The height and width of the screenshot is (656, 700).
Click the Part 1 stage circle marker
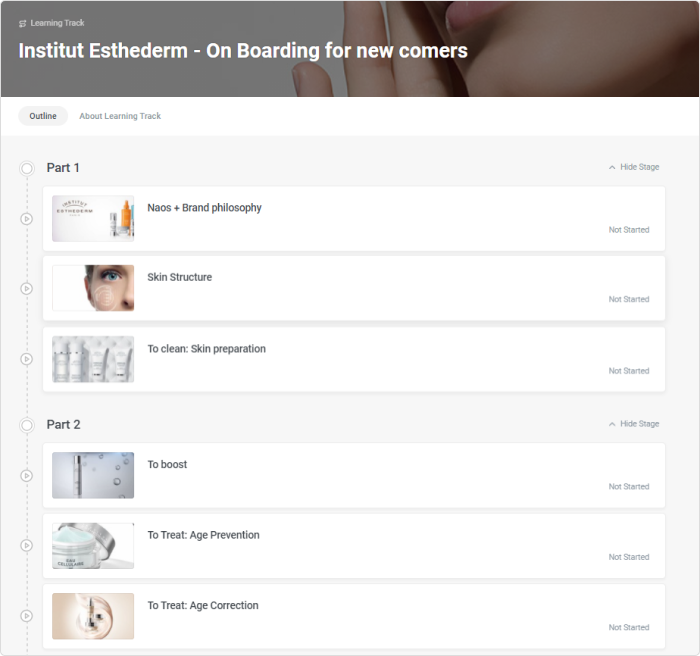tap(27, 168)
